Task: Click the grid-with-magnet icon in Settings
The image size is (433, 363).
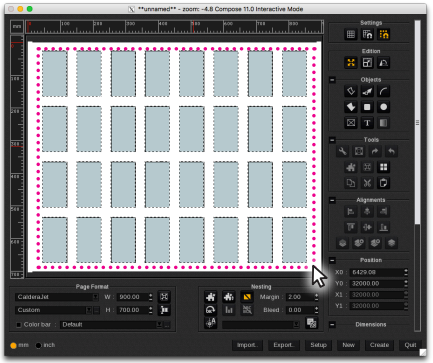Action: click(x=367, y=34)
